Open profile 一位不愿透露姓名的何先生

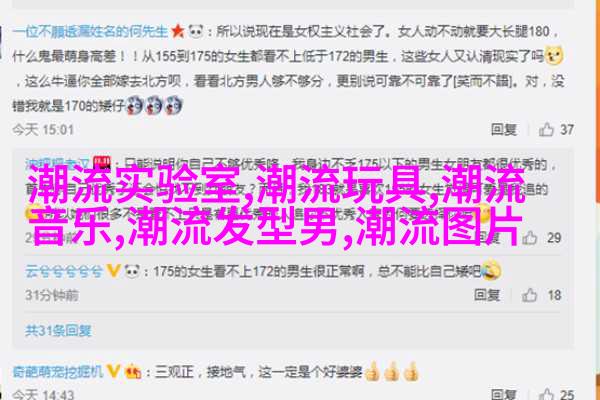[x=90, y=31]
